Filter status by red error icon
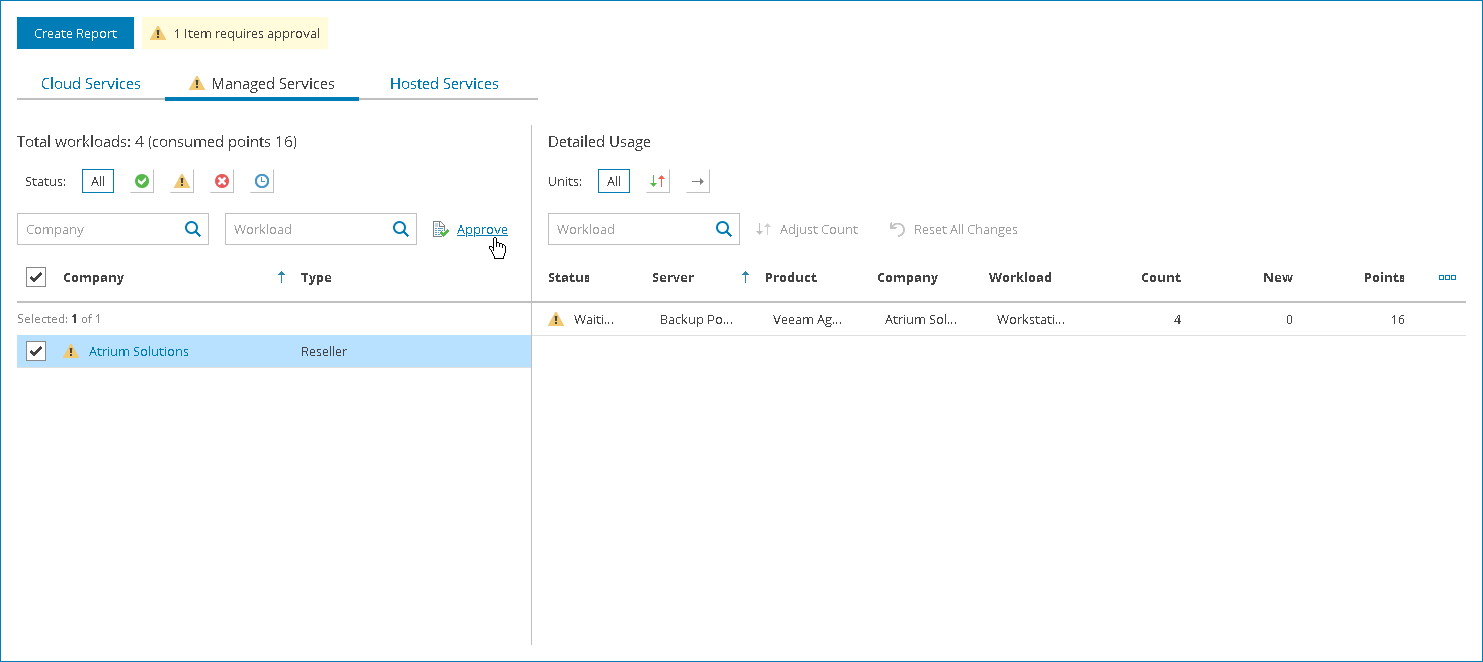 point(222,181)
